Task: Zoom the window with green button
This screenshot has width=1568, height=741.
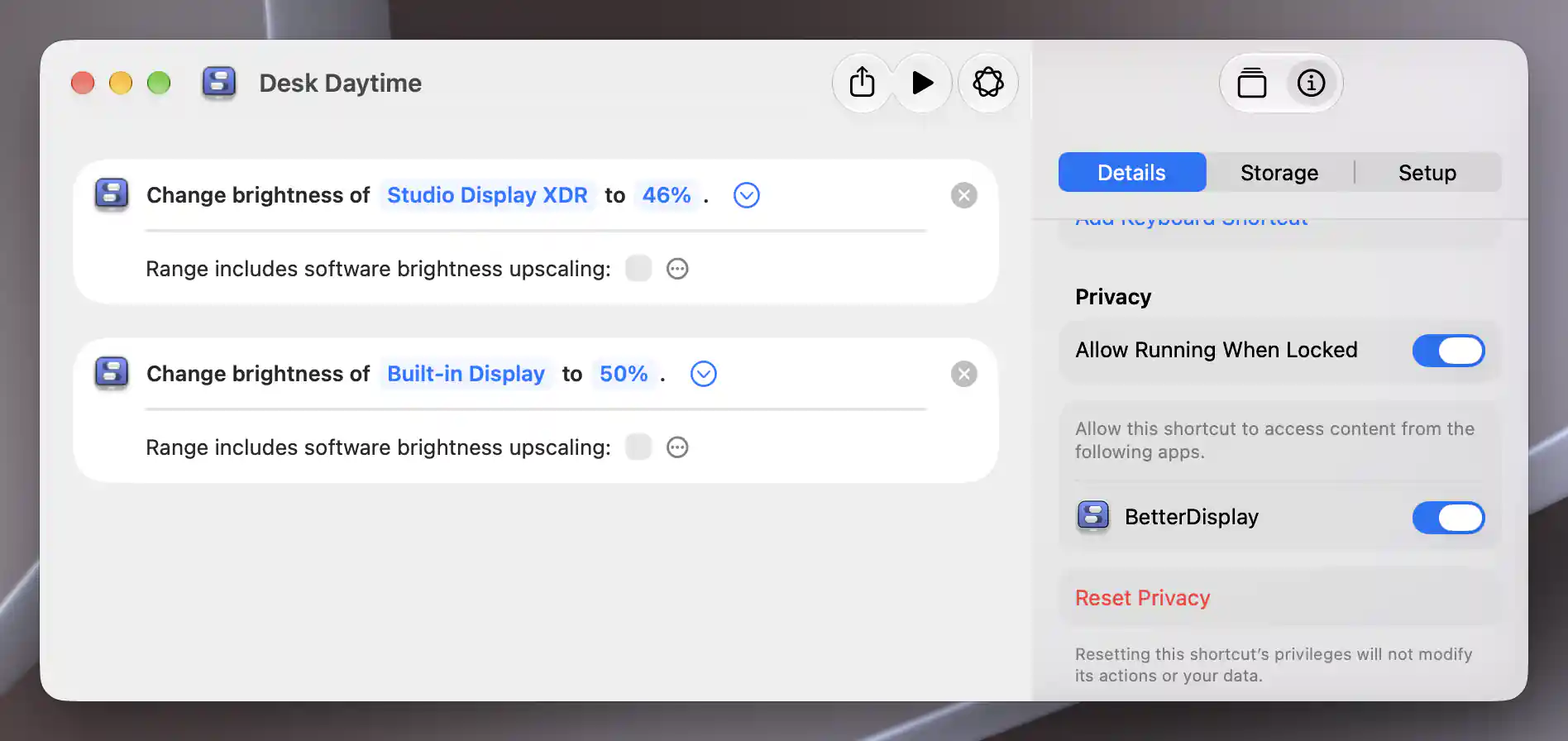Action: point(159,83)
